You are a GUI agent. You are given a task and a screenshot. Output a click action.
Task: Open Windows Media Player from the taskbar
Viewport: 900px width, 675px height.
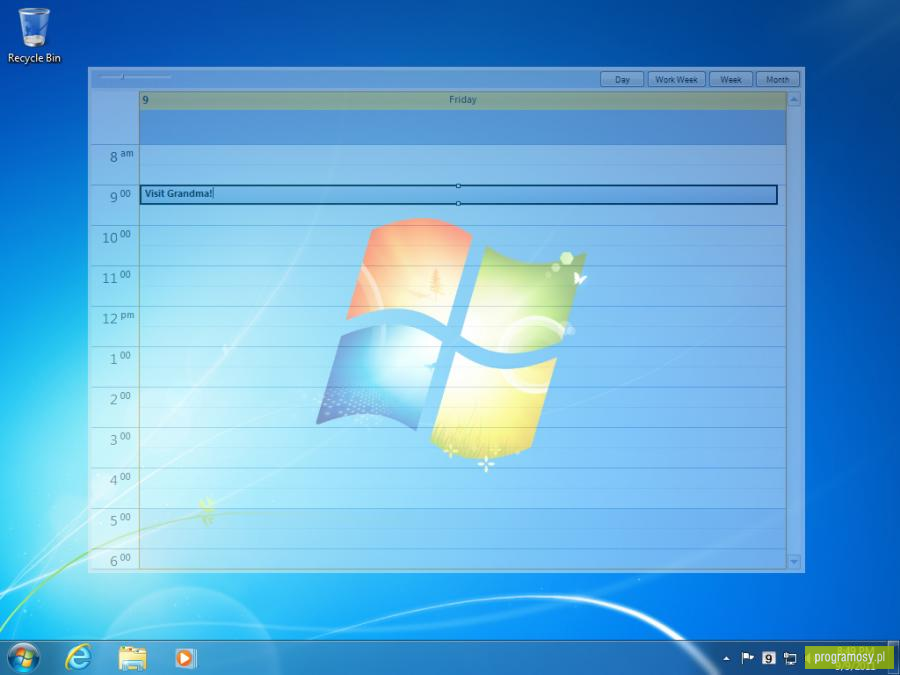(x=186, y=658)
